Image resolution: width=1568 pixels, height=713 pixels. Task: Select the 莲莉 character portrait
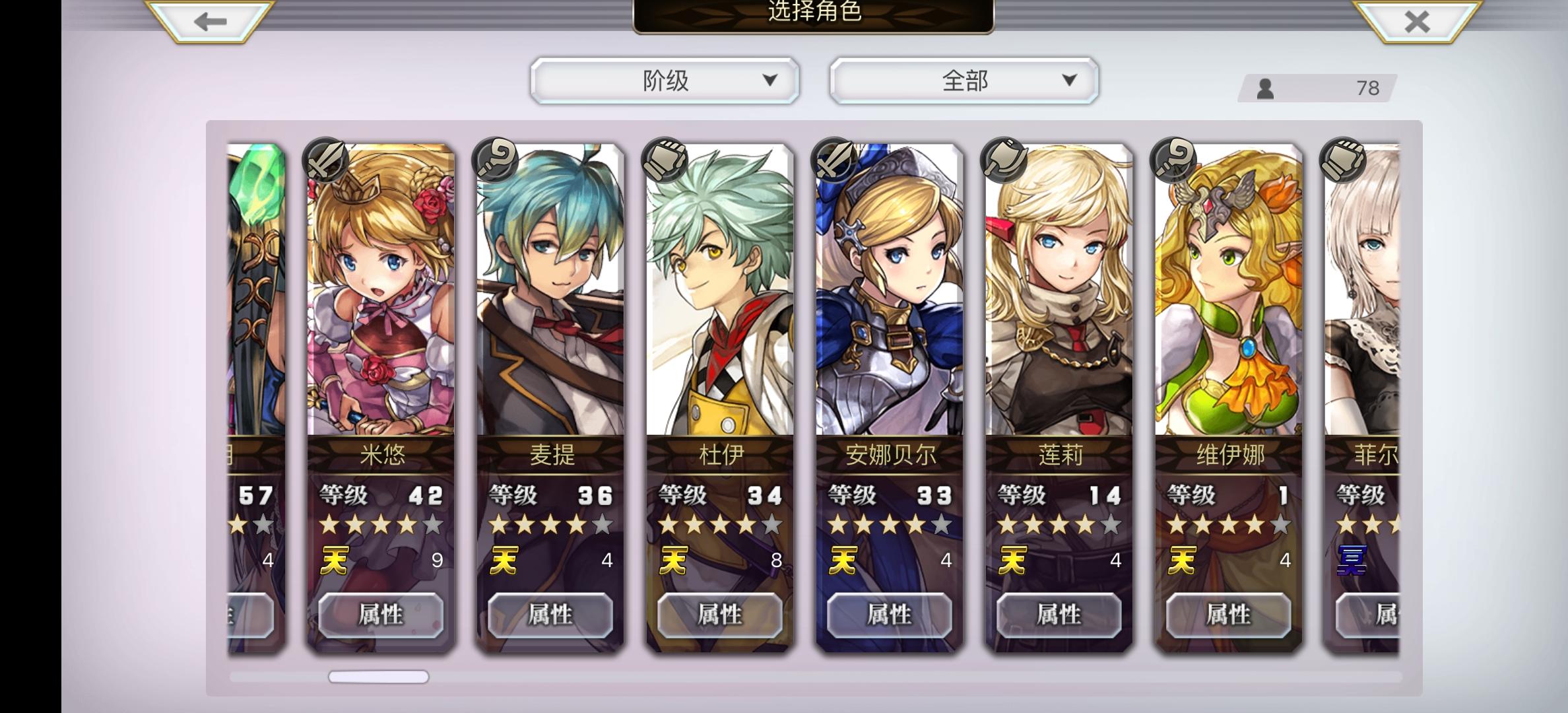1059,290
